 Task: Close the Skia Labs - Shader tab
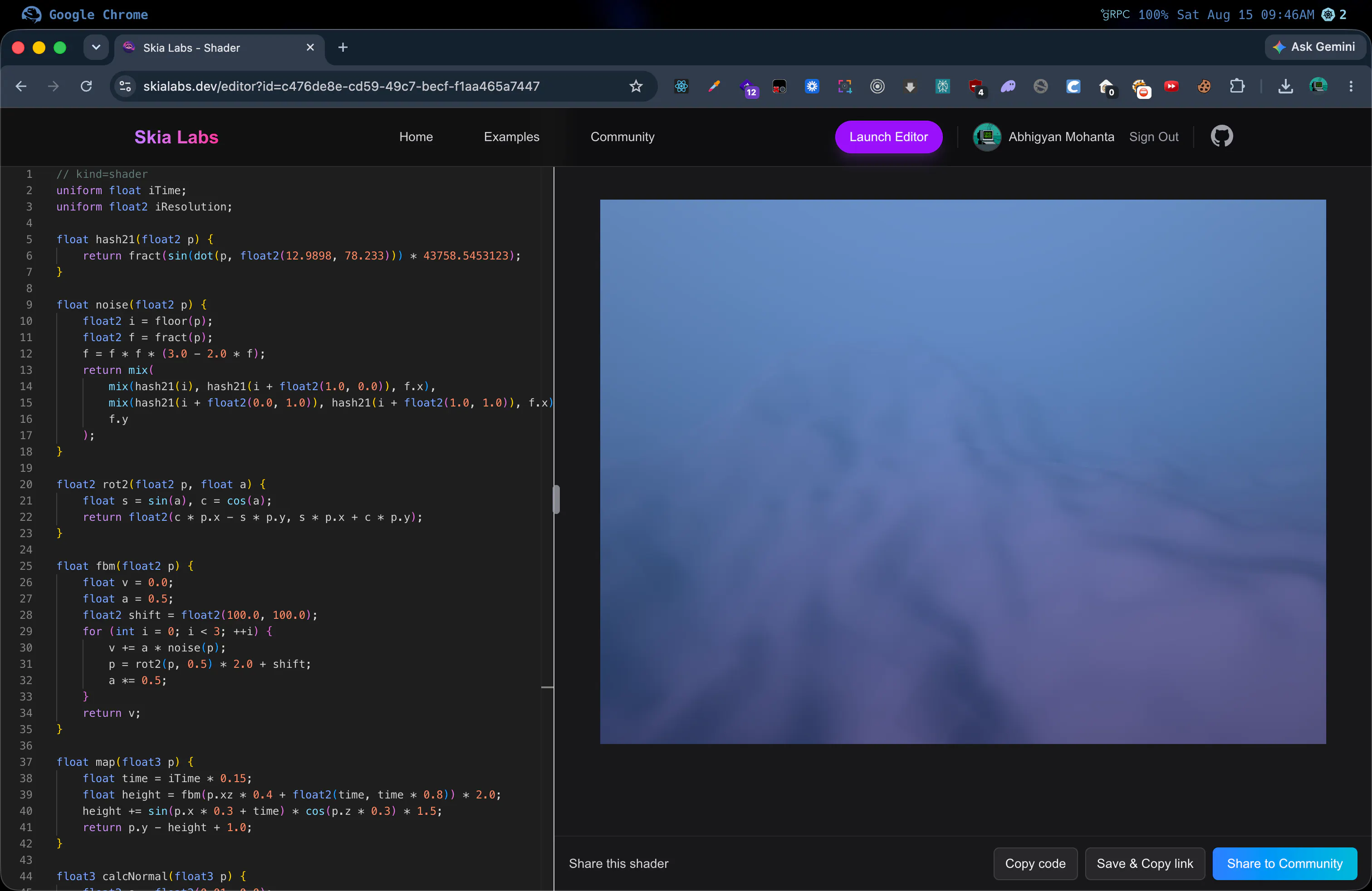310,47
